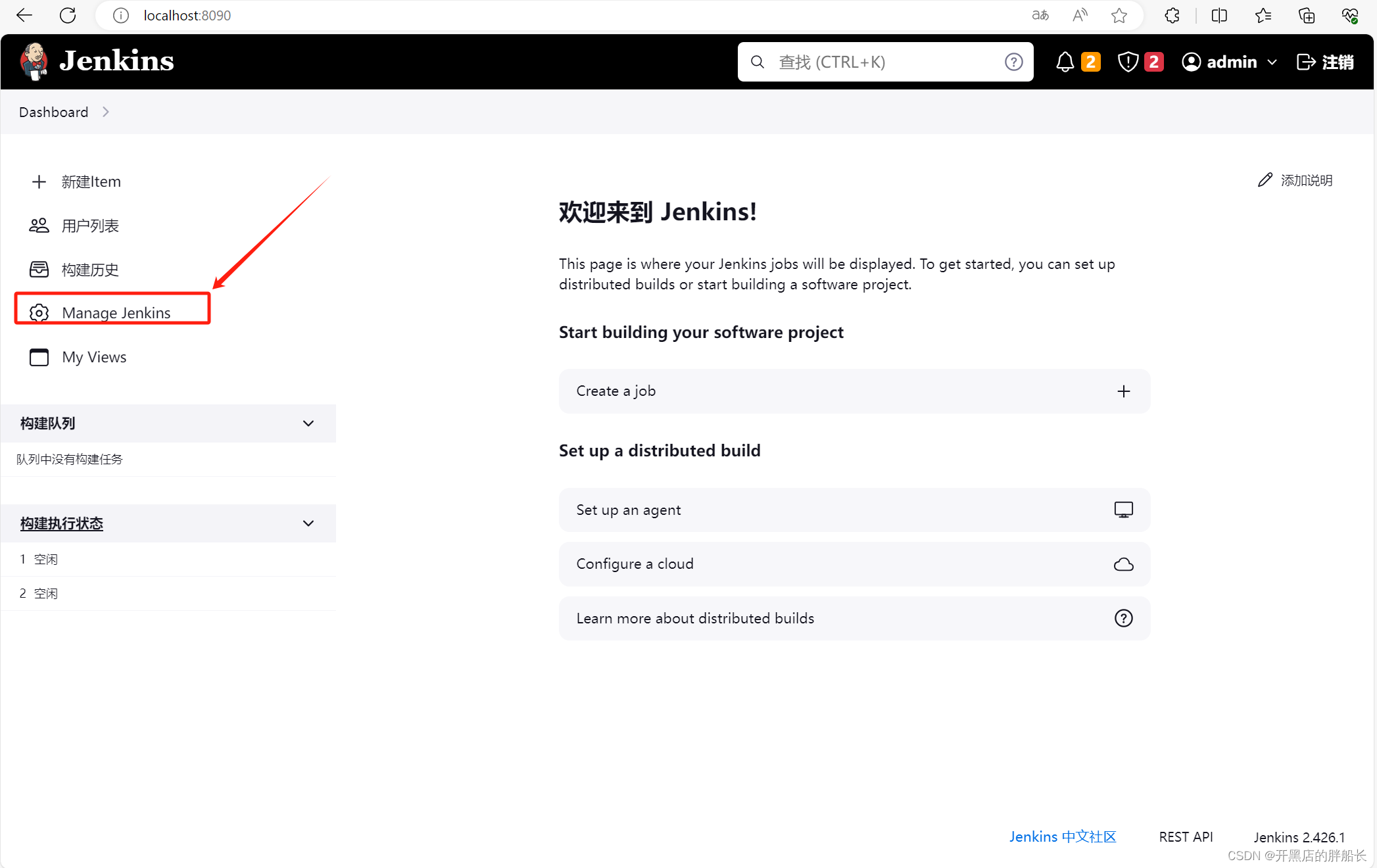Click build history icon
Viewport: 1377px width, 868px height.
coord(38,268)
